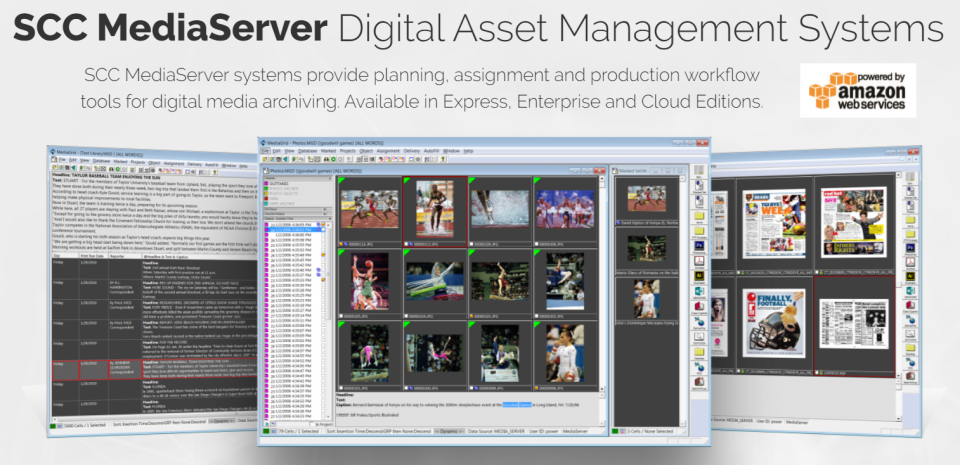Screen dimensions: 960x465
Task: Click cyan color square beside WIRE ARCHIVE library
Action: click(x=266, y=204)
